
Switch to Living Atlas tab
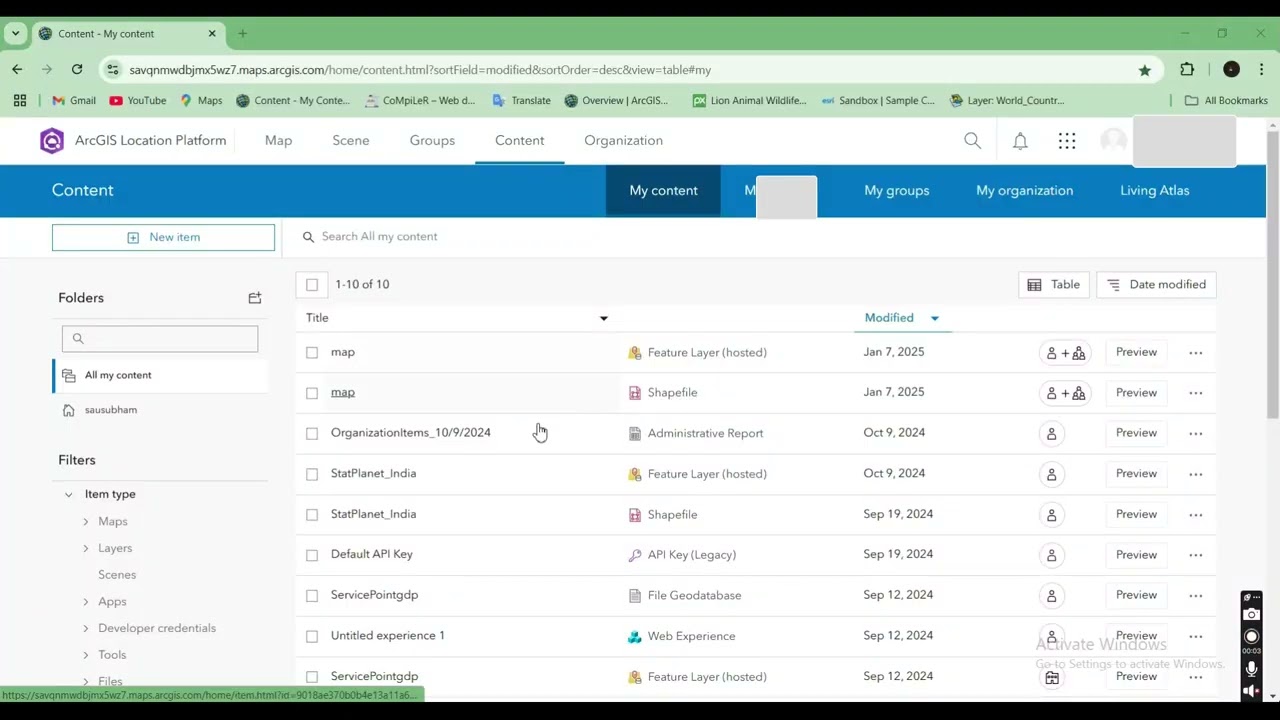[1154, 191]
